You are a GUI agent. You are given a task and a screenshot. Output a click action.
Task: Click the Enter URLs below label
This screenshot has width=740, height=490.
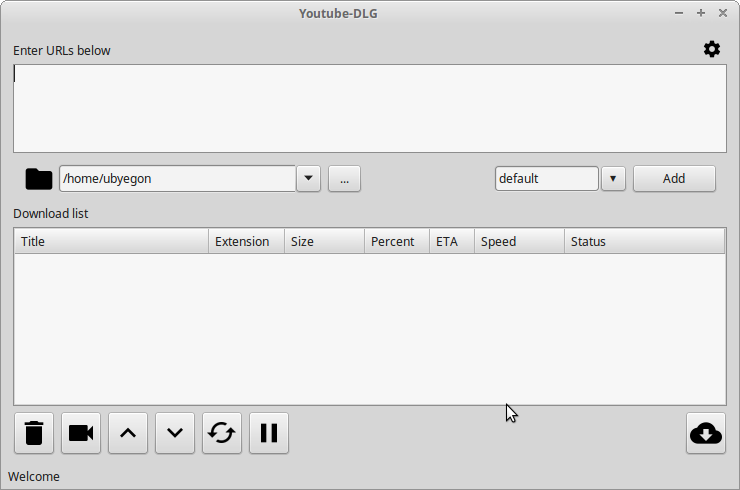(x=62, y=51)
